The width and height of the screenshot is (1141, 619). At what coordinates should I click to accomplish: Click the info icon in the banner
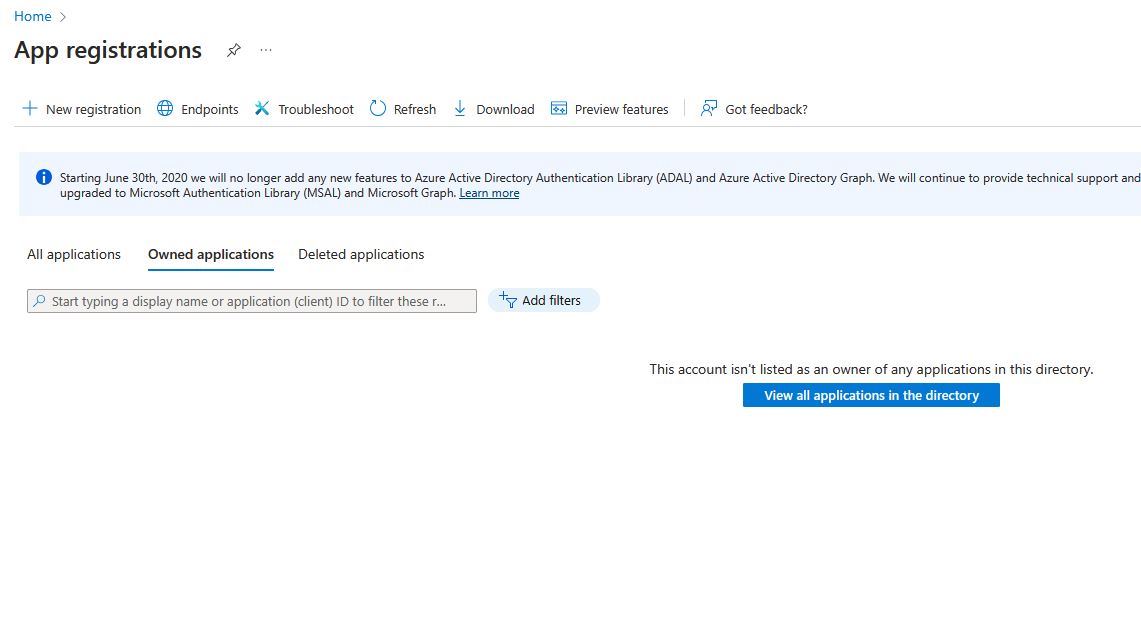pos(44,177)
